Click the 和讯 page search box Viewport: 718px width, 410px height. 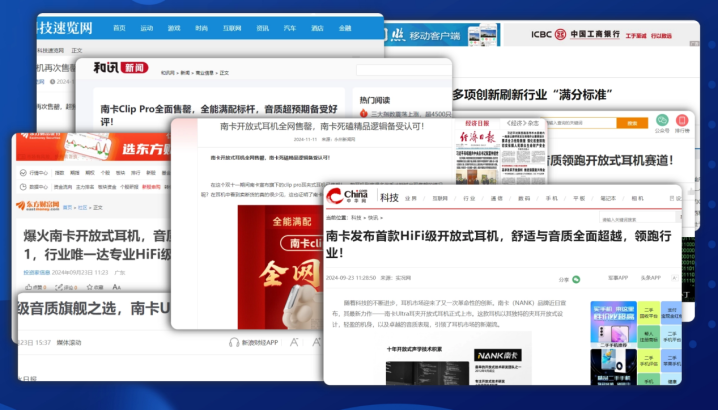click(404, 70)
